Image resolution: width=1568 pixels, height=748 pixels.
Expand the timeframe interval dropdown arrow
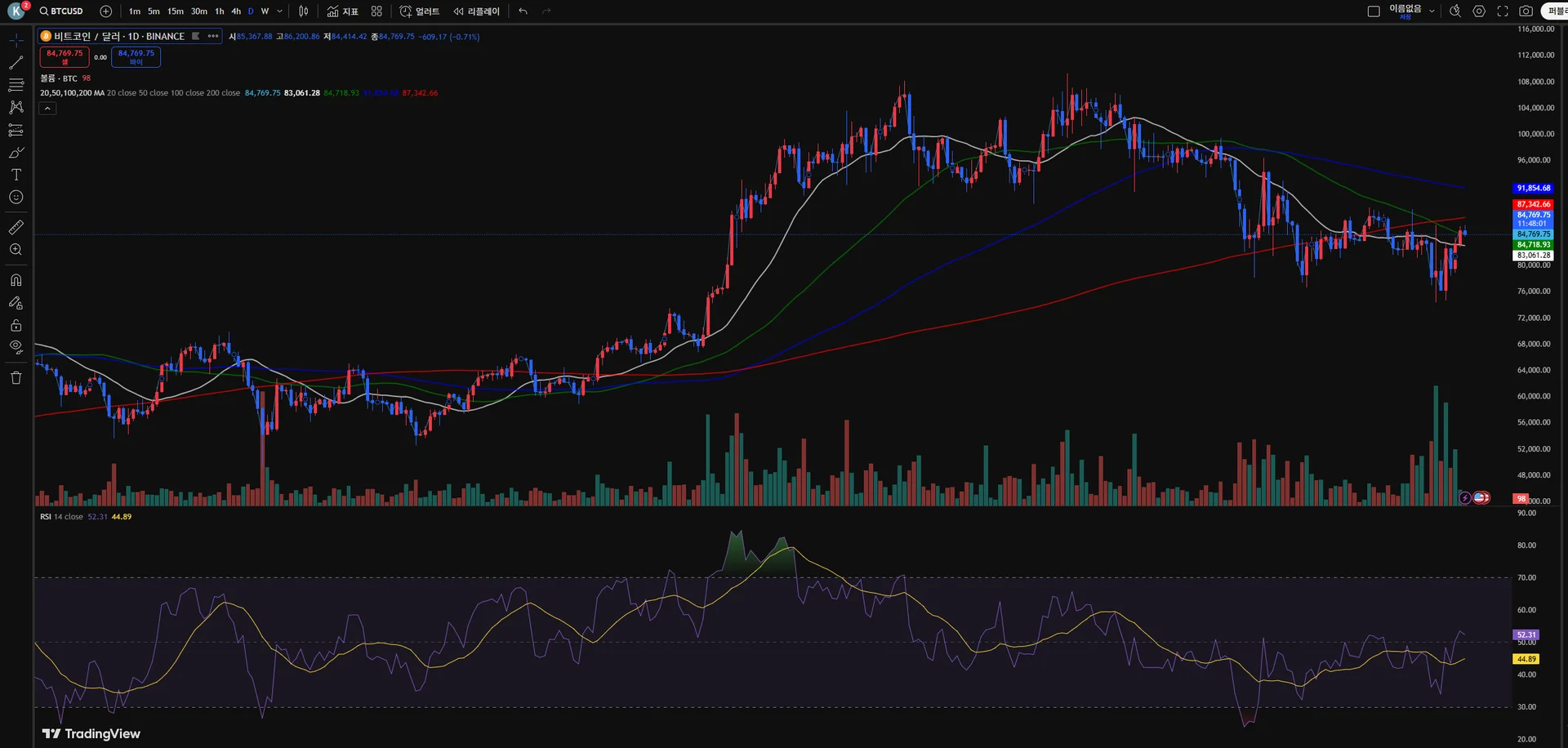point(280,11)
